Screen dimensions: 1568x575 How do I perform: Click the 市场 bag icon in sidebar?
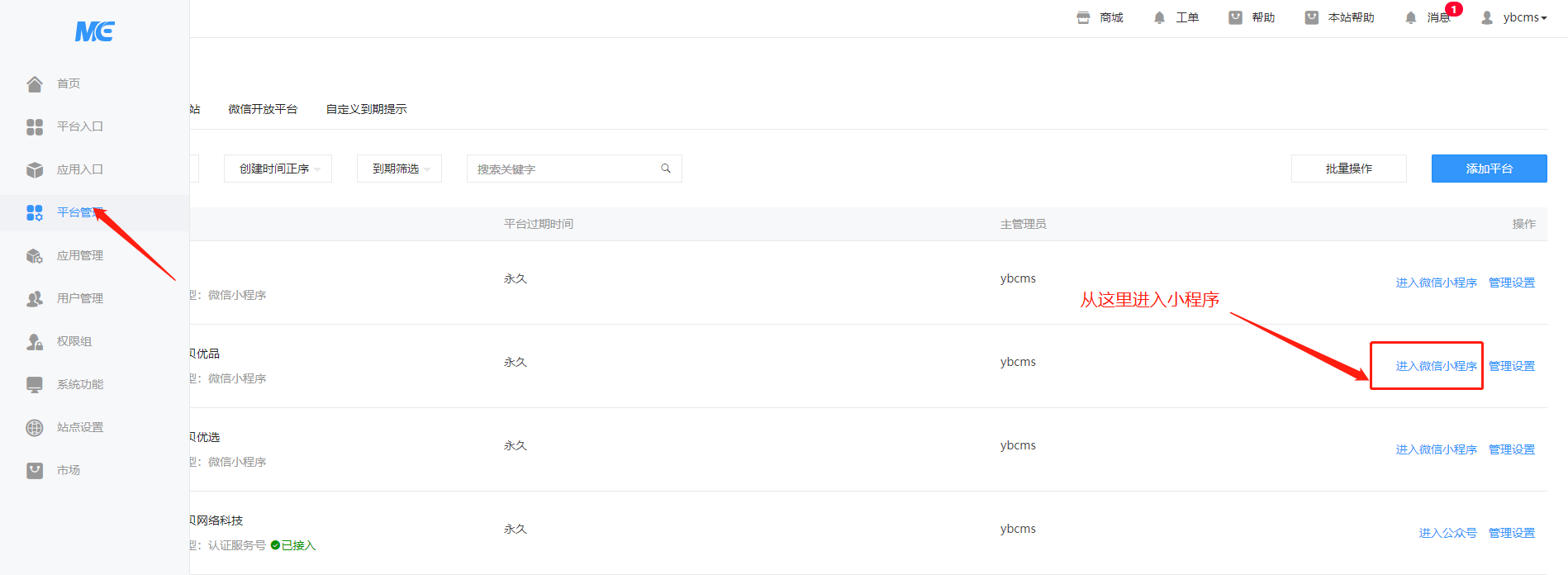(x=35, y=470)
